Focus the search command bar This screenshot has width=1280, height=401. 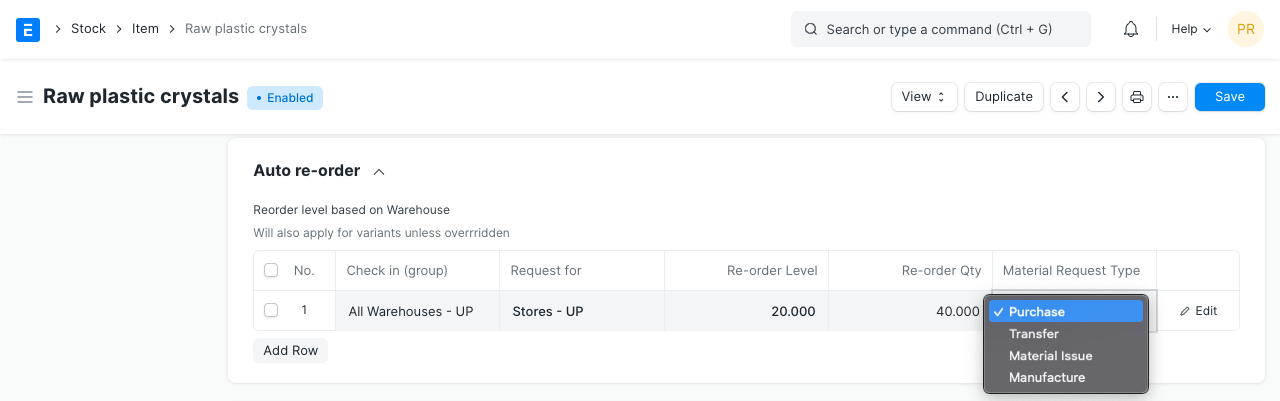[940, 29]
